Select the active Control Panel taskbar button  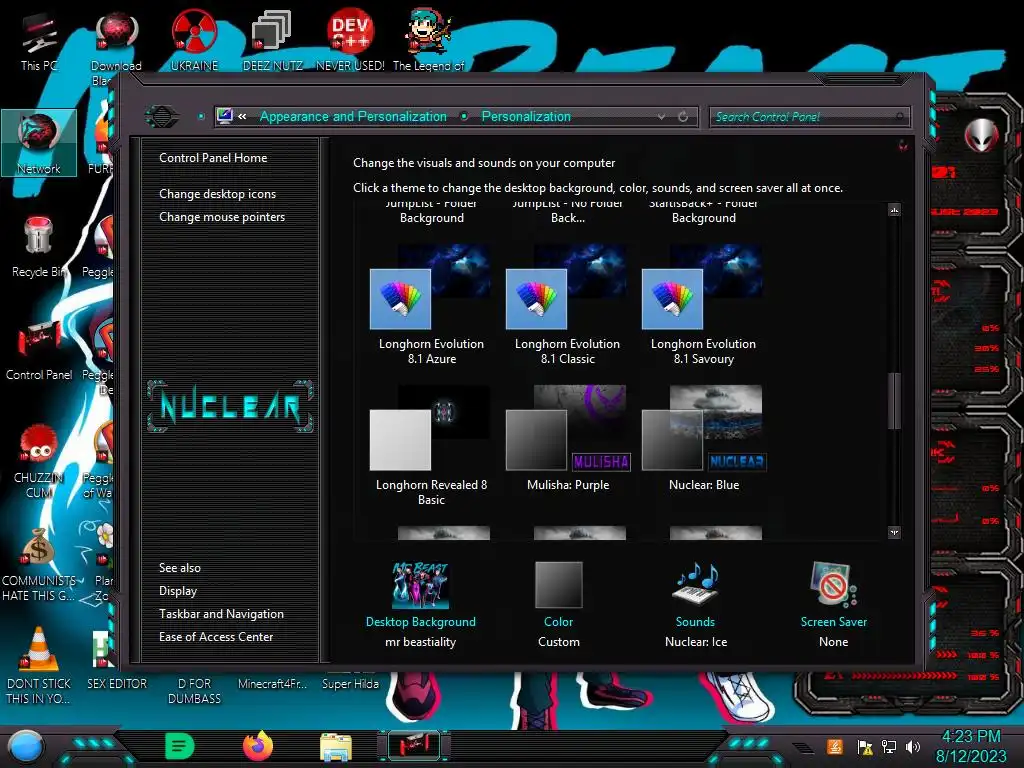pos(414,746)
